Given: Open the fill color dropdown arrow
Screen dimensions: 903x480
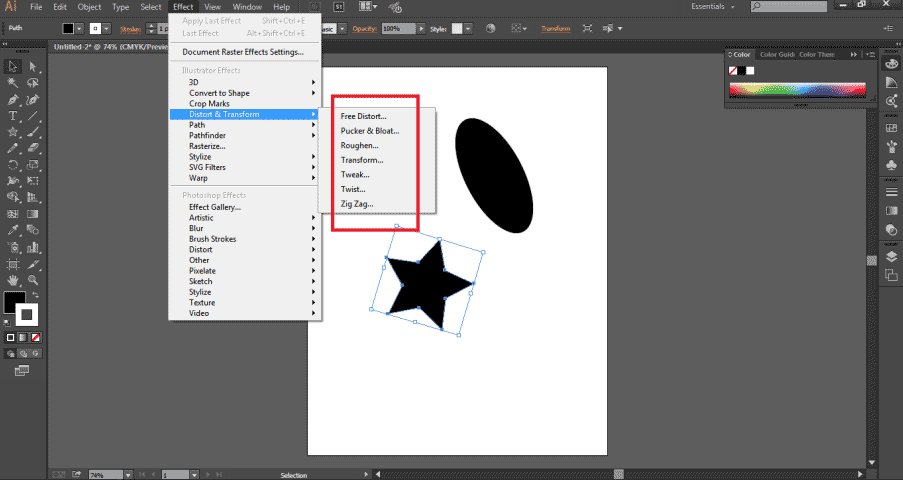Looking at the screenshot, I should tap(81, 29).
